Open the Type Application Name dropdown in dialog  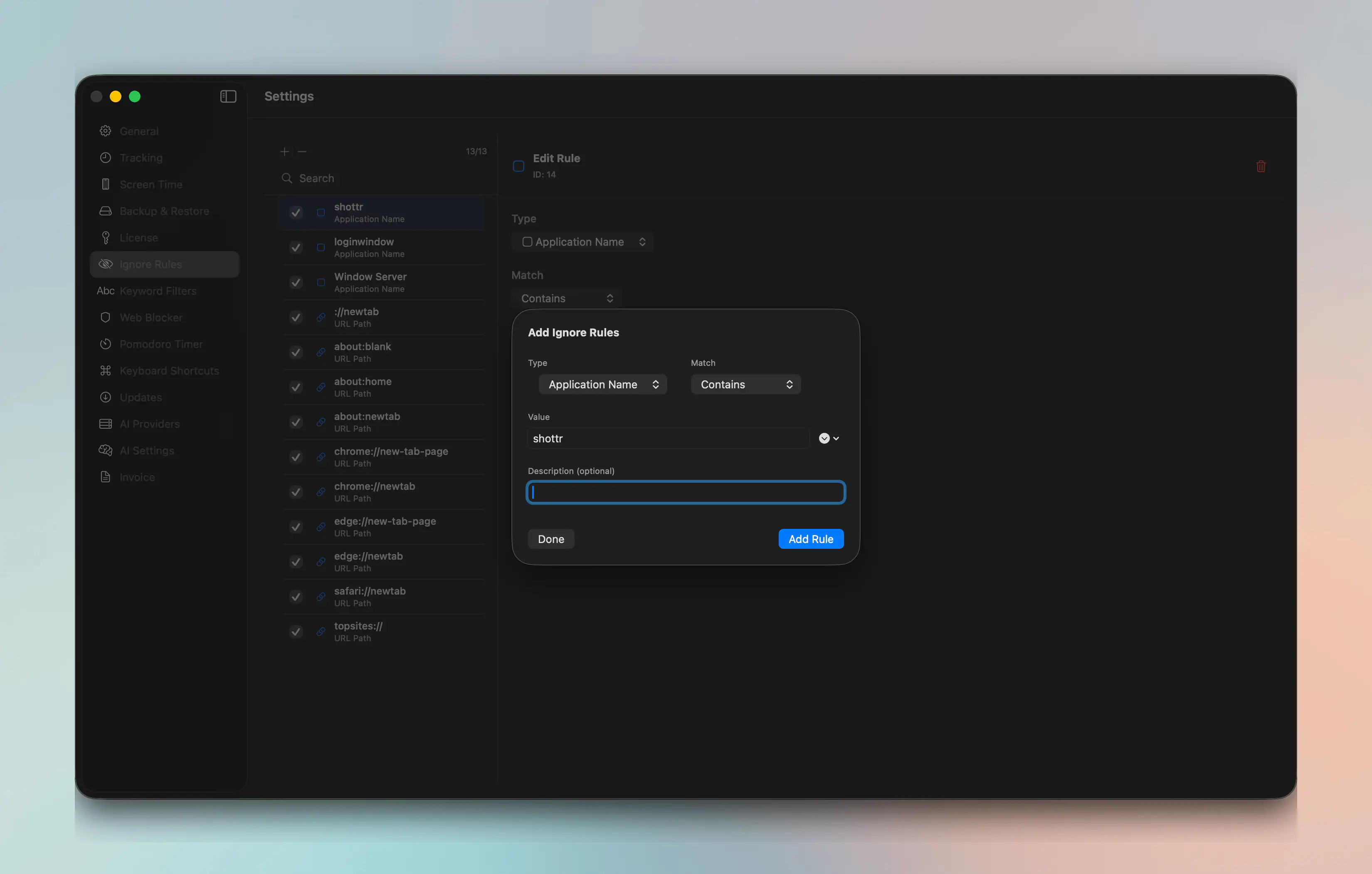pyautogui.click(x=603, y=385)
